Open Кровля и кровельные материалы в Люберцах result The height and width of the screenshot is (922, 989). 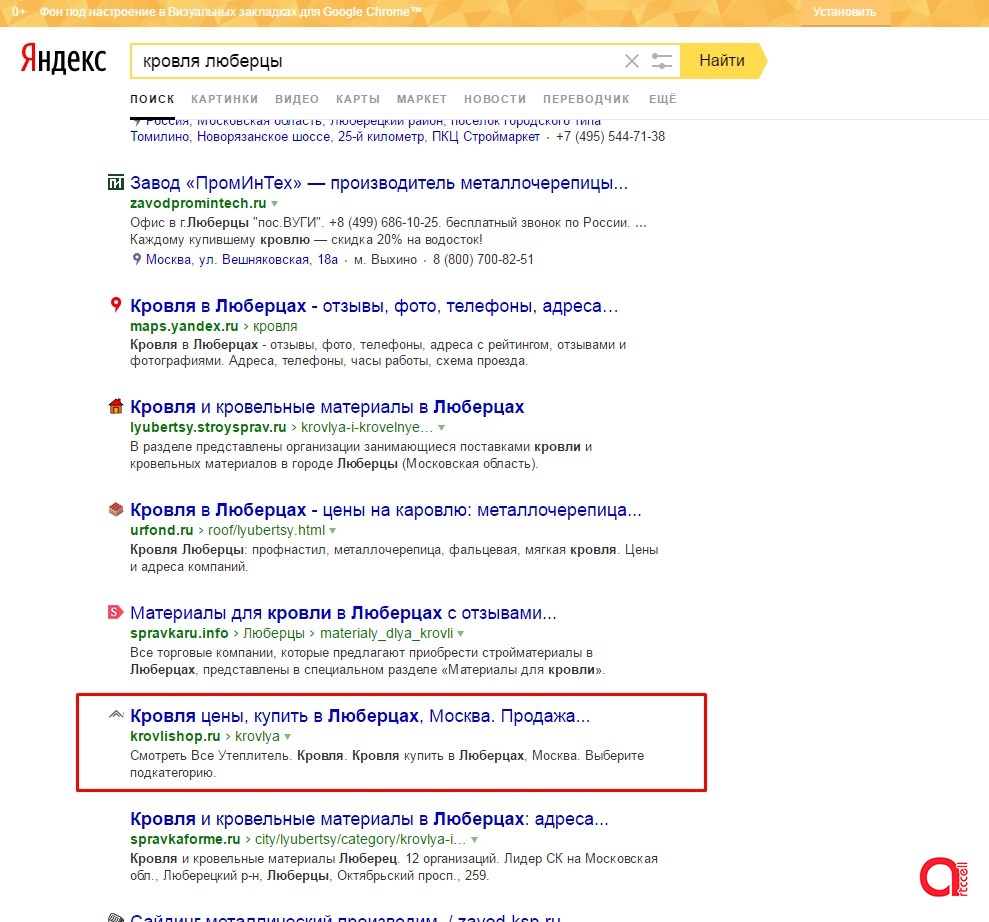(327, 407)
